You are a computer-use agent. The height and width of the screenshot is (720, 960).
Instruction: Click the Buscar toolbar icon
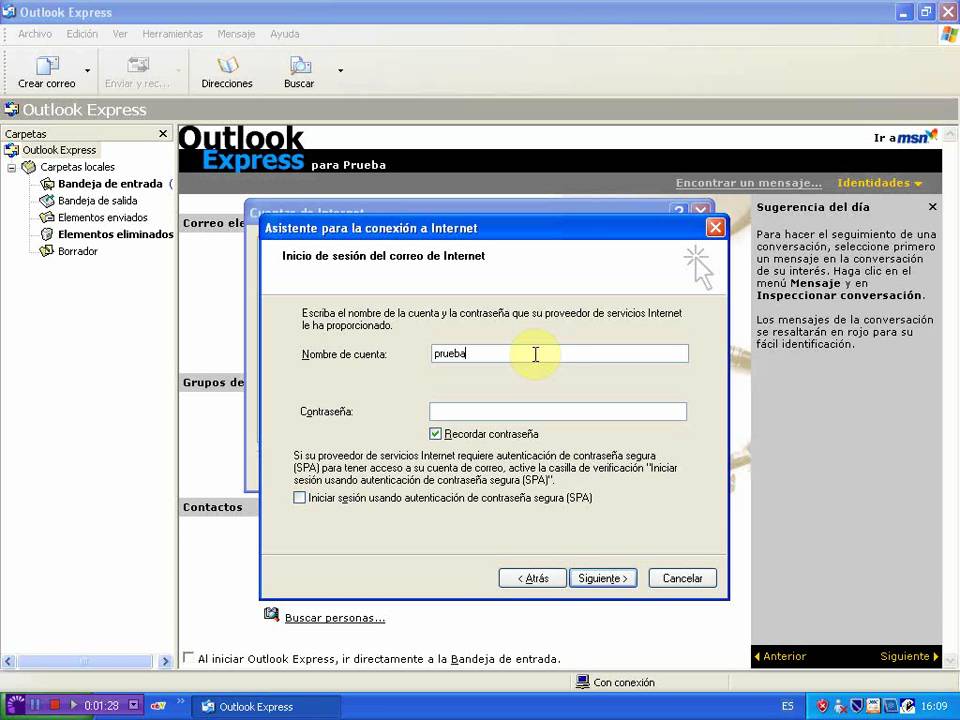pos(300,65)
